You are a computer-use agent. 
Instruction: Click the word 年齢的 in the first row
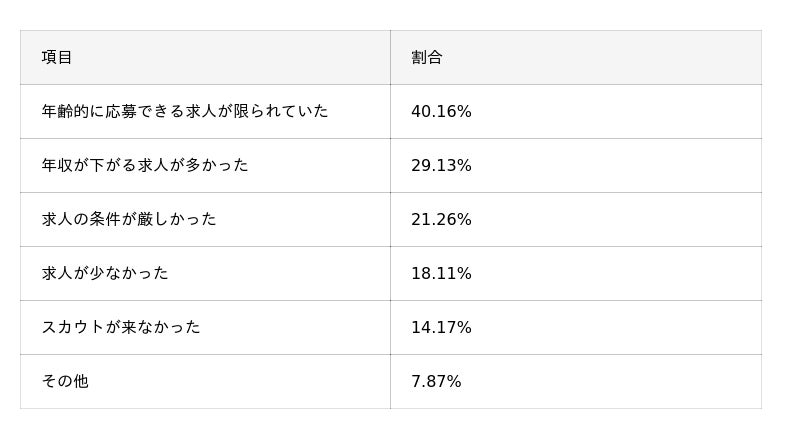[65, 112]
